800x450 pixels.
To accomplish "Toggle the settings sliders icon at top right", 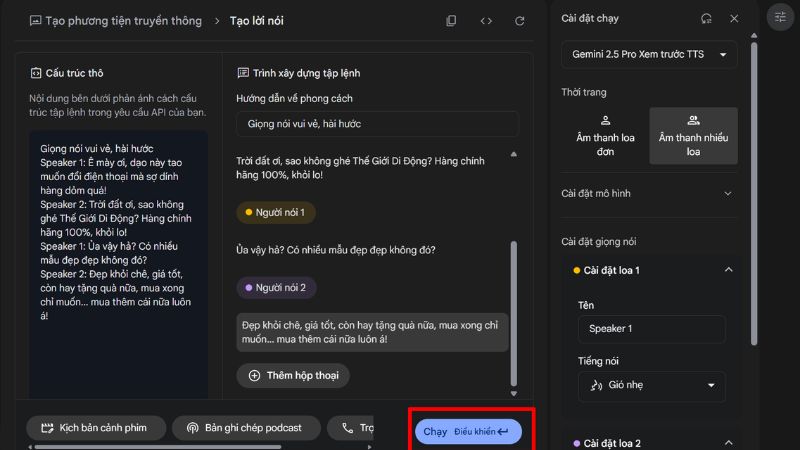I will tap(780, 17).
